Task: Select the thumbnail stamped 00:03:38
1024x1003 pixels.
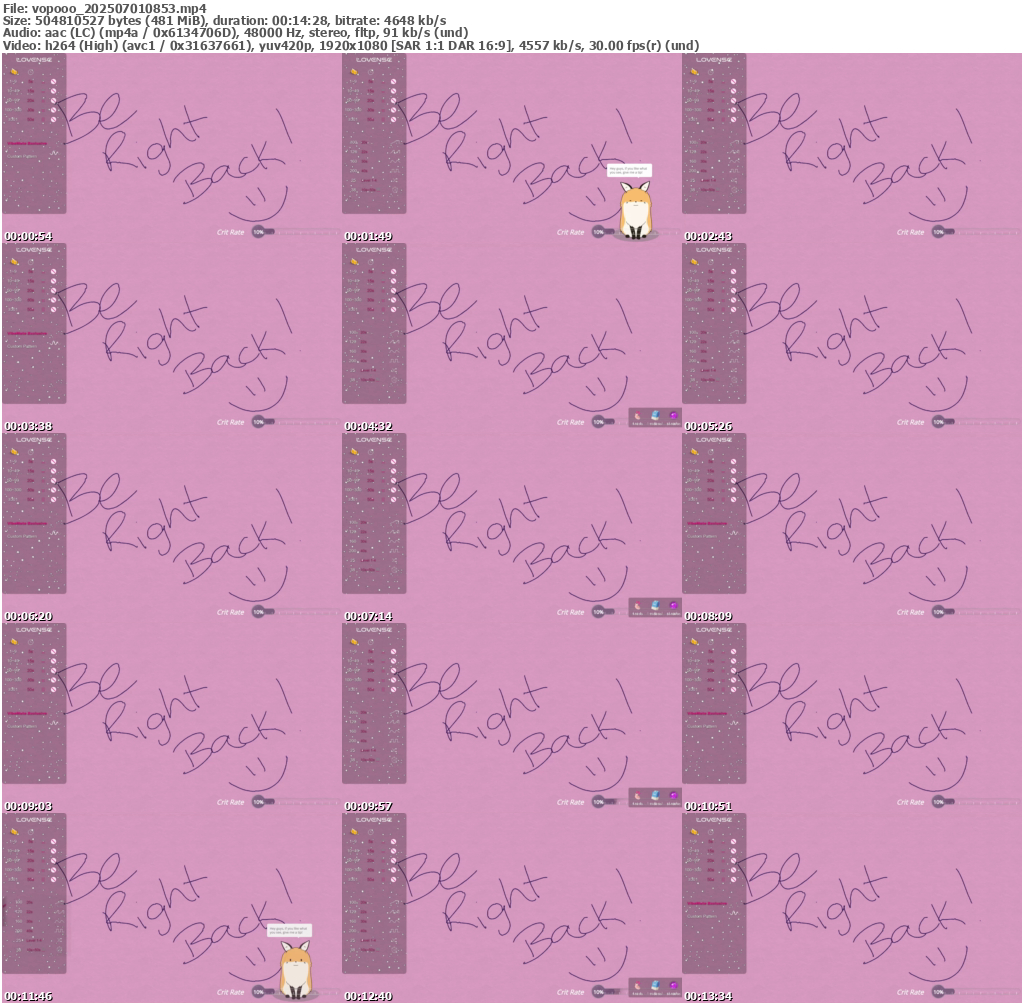Action: pos(172,338)
